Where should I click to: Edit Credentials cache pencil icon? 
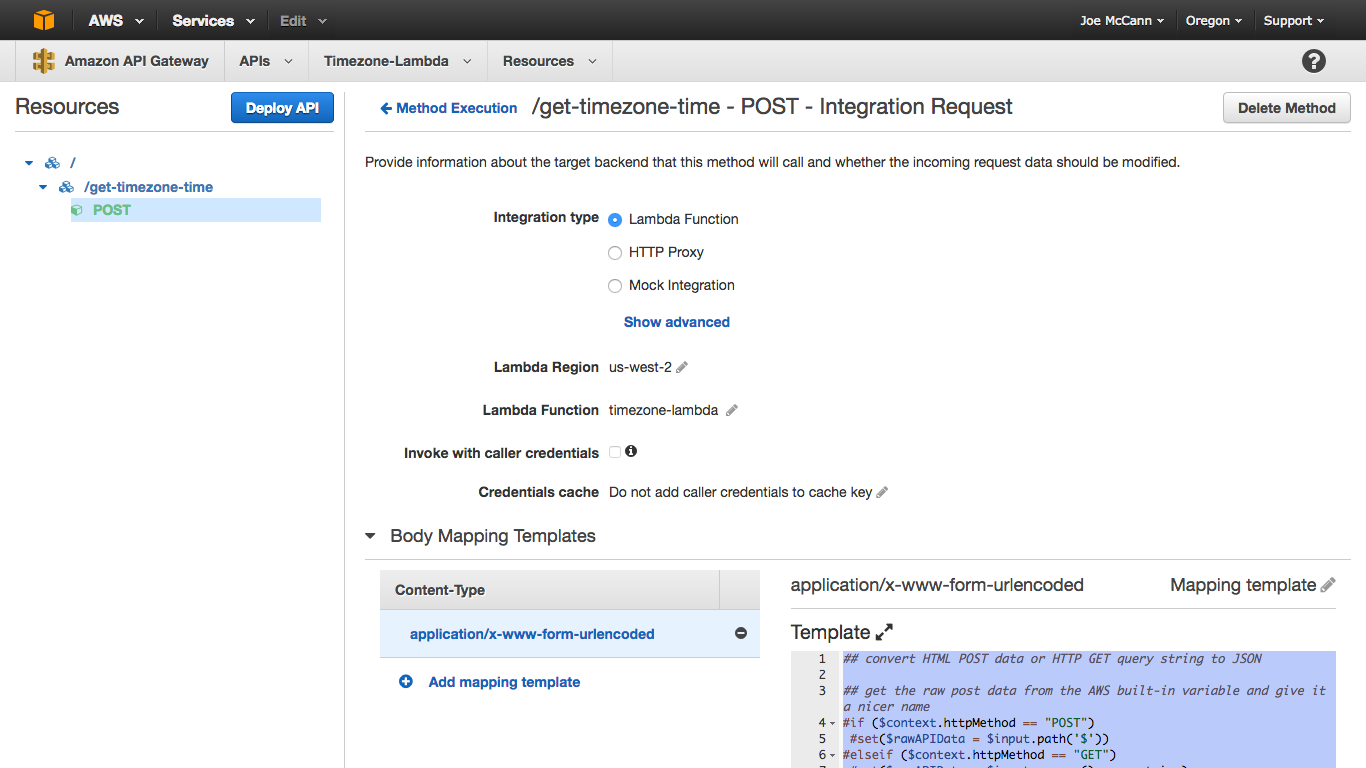pos(882,492)
